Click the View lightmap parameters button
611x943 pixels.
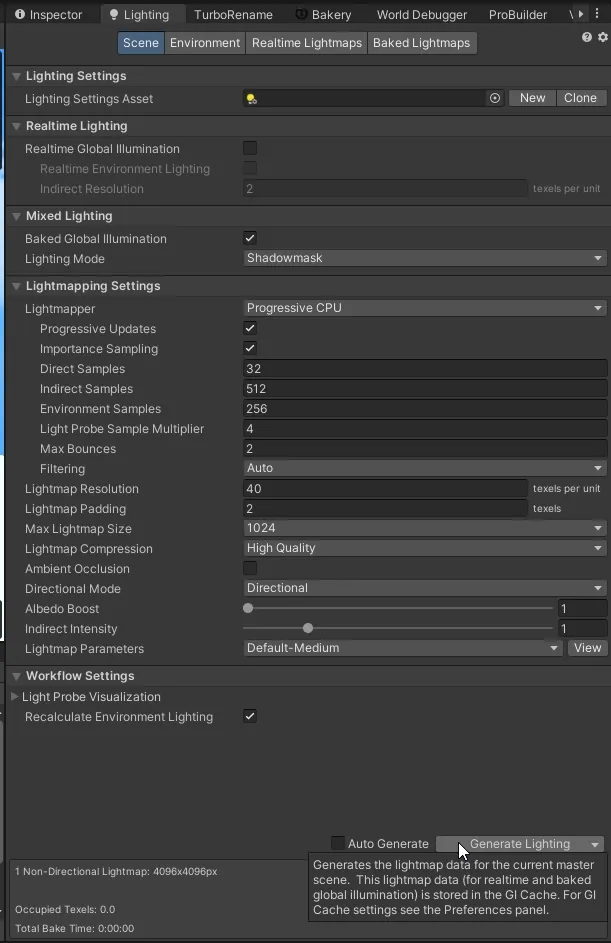click(x=588, y=648)
